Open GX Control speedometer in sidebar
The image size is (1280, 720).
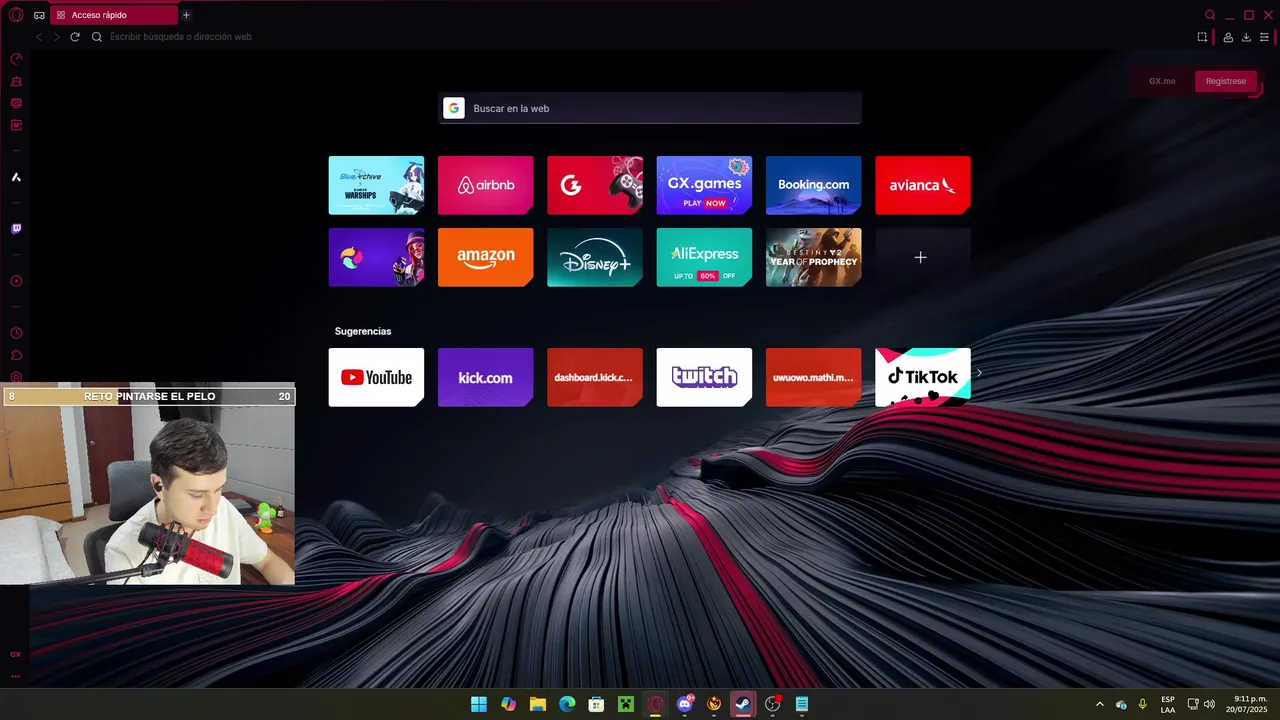click(x=16, y=59)
